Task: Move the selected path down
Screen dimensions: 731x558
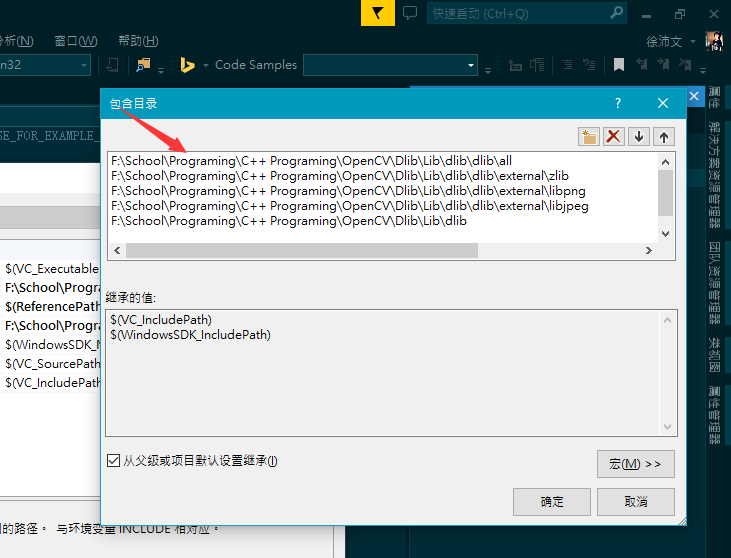Action: click(639, 137)
